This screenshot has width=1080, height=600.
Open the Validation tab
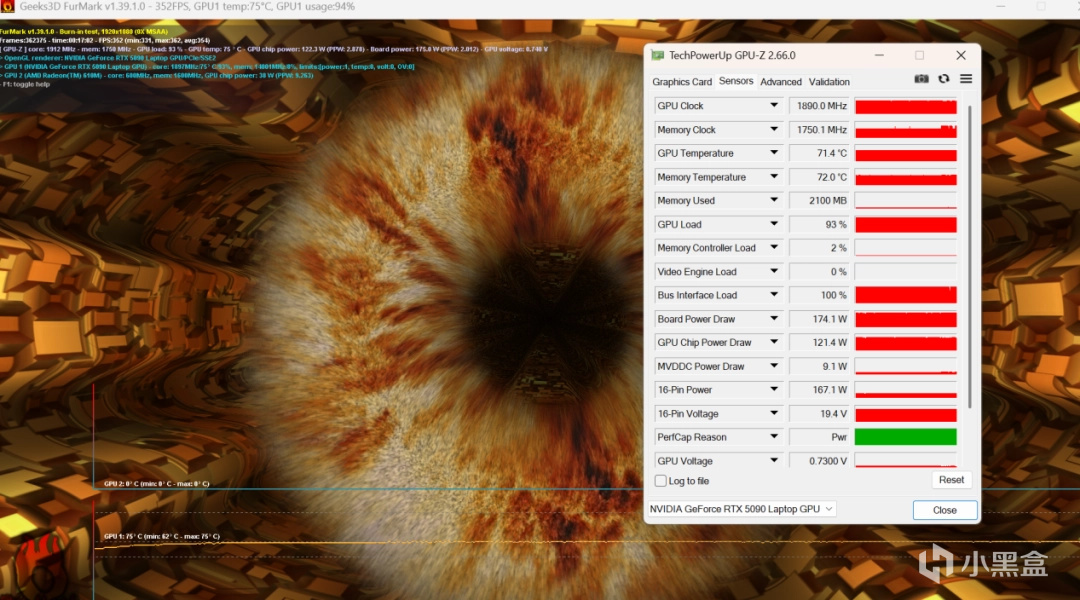pos(829,81)
